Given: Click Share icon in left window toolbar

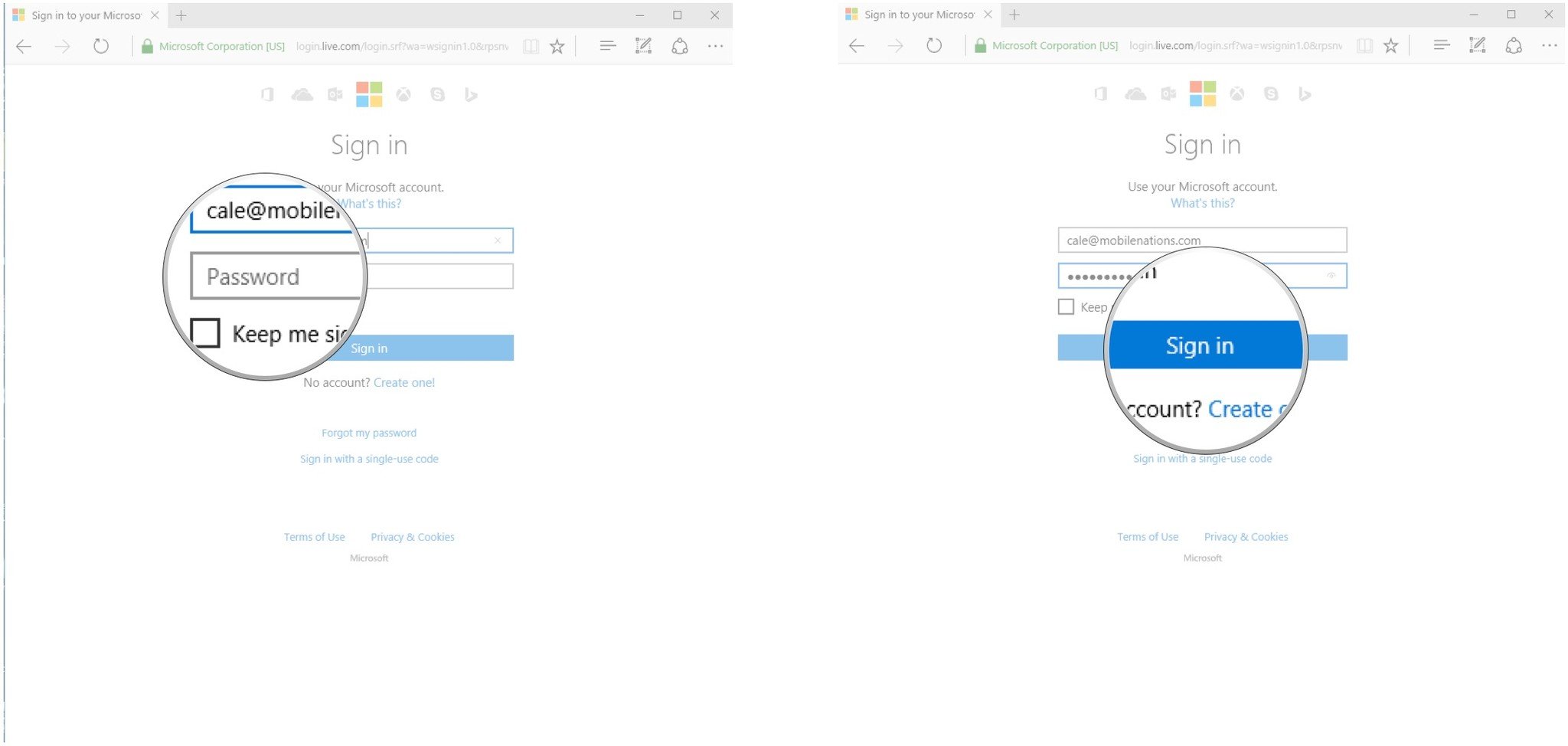Looking at the screenshot, I should [x=679, y=46].
